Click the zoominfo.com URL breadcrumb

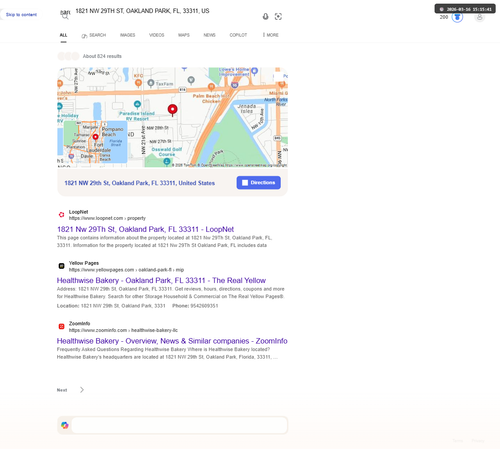123,330
